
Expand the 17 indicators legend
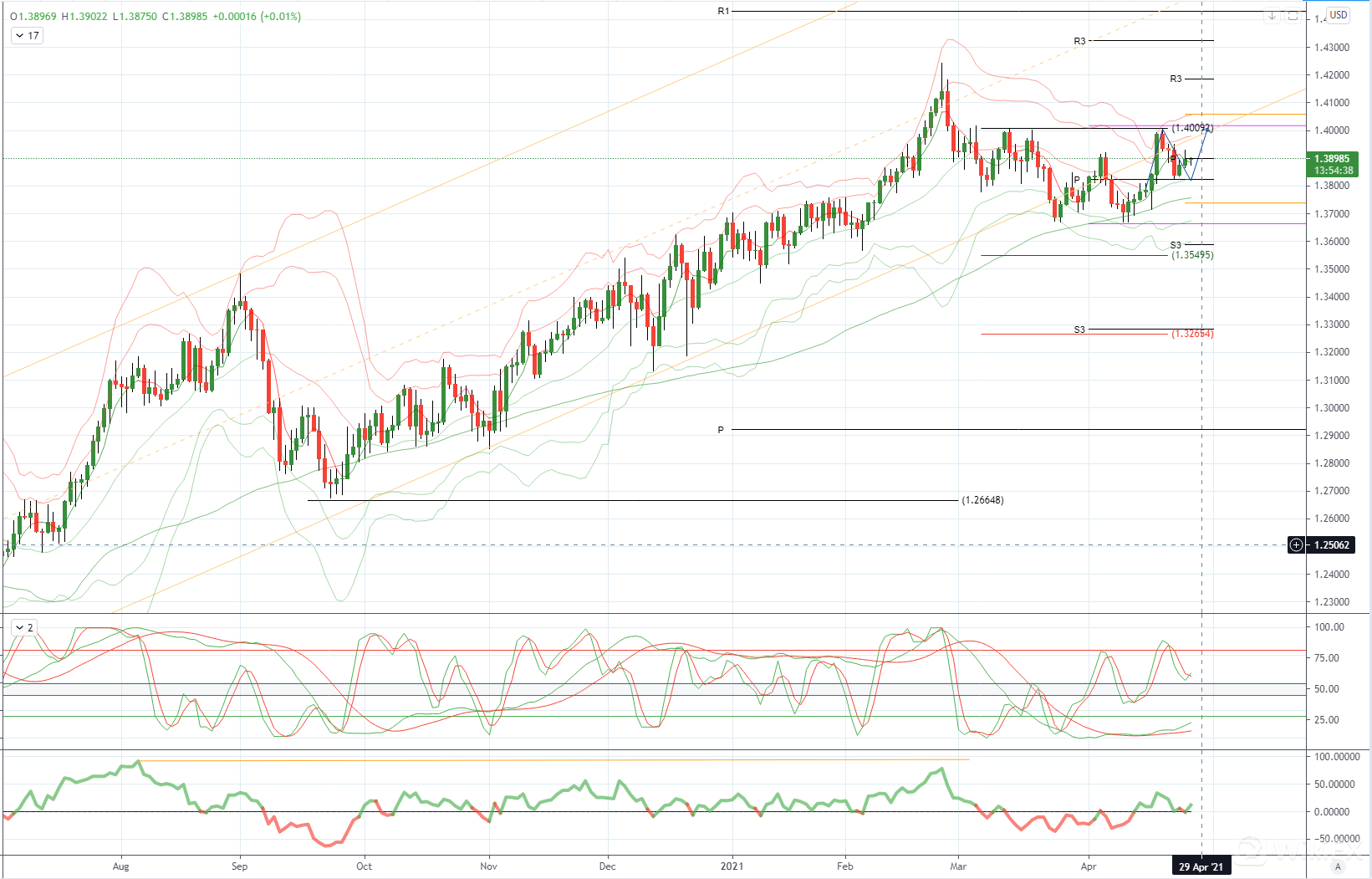click(x=27, y=36)
